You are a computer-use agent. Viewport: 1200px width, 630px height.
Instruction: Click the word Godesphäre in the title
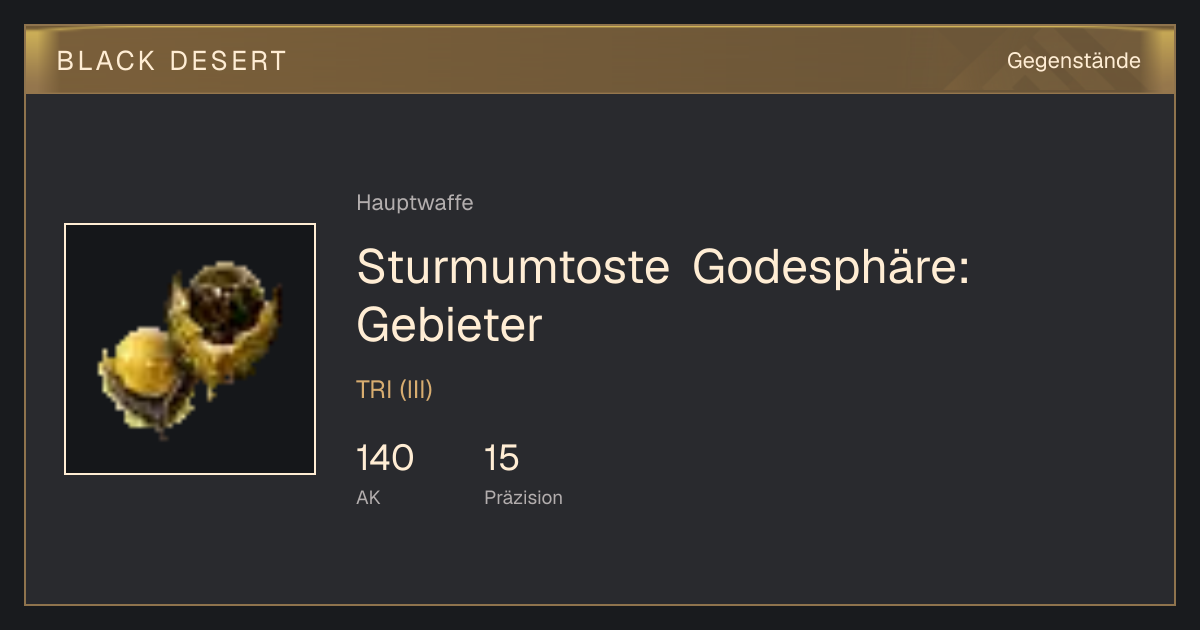point(831,266)
